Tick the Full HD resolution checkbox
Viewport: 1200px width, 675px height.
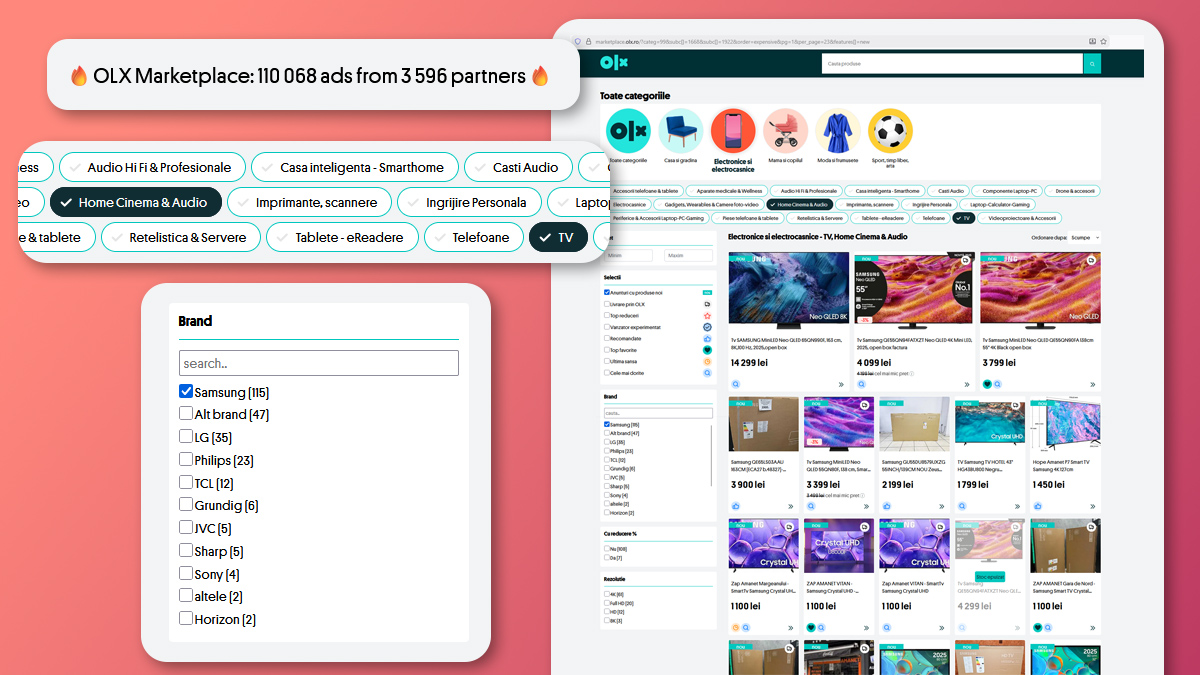point(607,603)
